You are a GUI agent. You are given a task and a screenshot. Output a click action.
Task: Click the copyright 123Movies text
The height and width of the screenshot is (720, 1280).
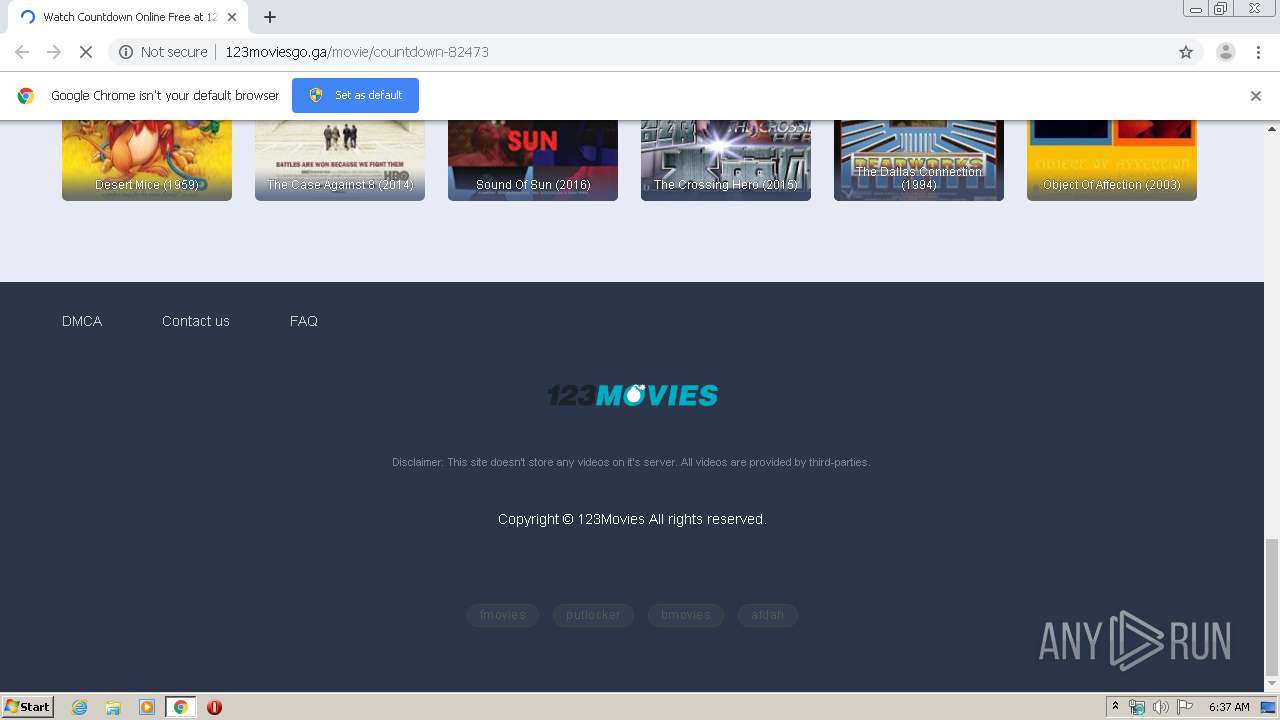coord(632,519)
